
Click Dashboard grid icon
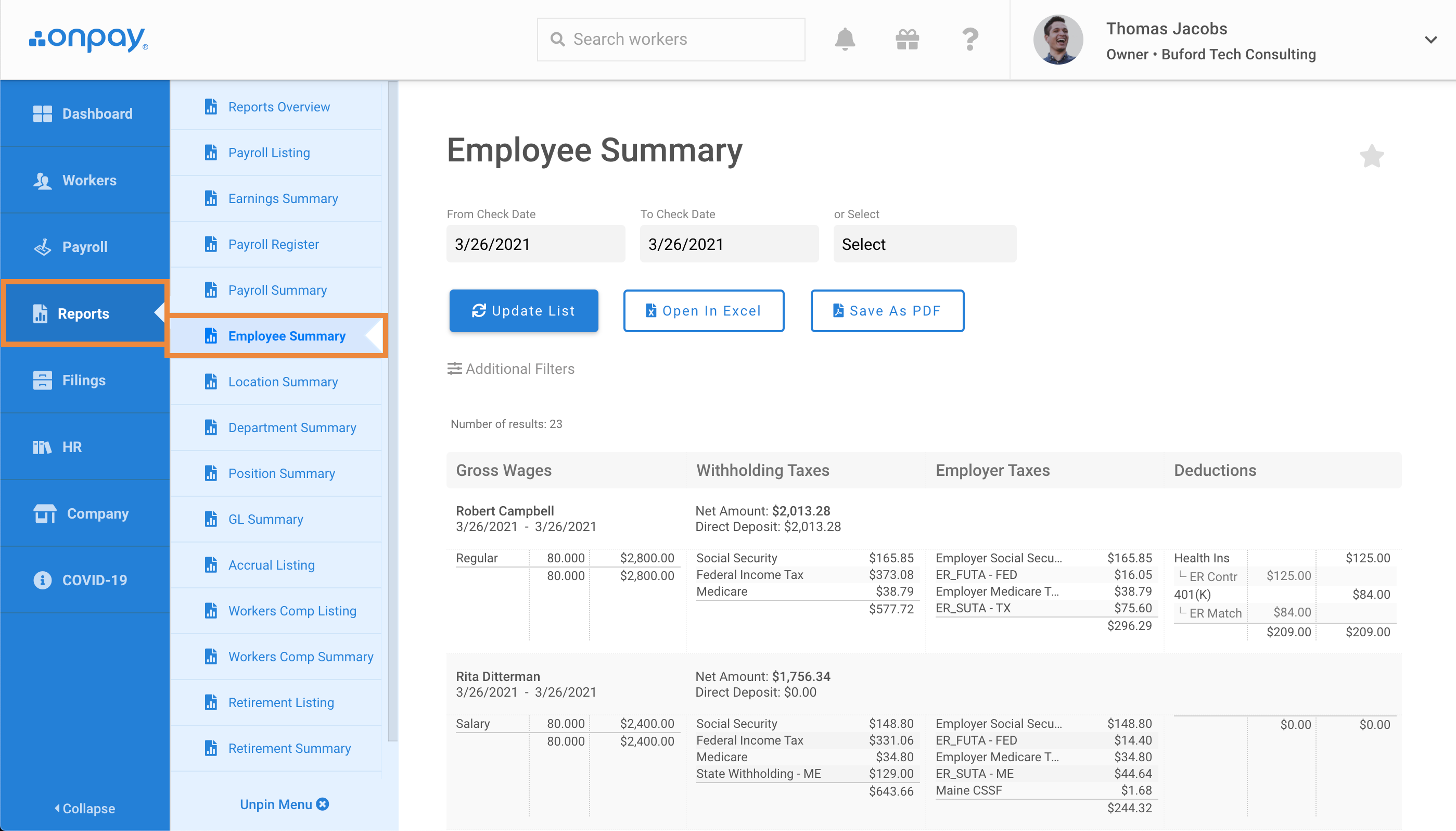click(x=42, y=114)
